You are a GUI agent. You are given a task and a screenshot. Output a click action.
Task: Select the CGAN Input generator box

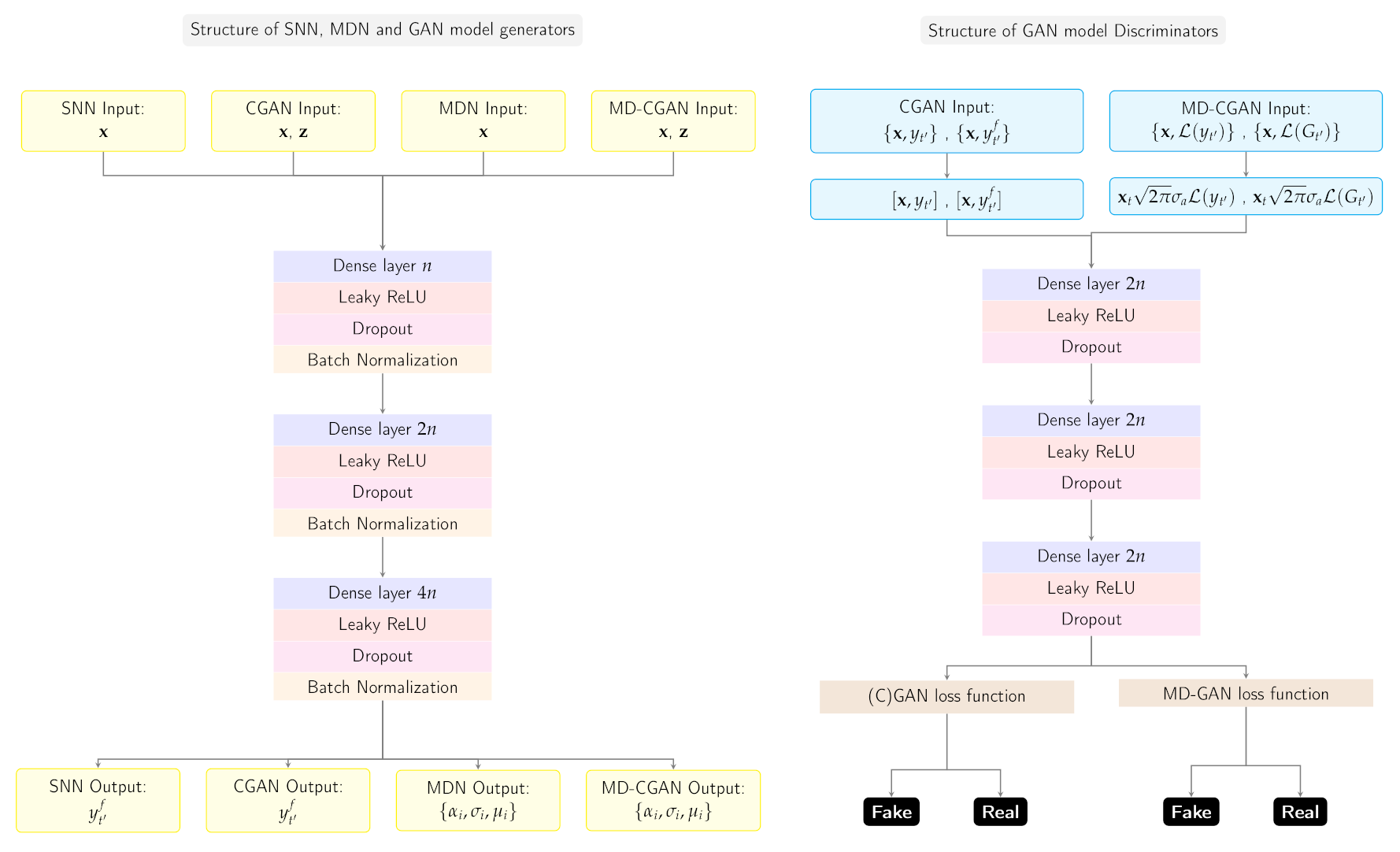click(293, 120)
